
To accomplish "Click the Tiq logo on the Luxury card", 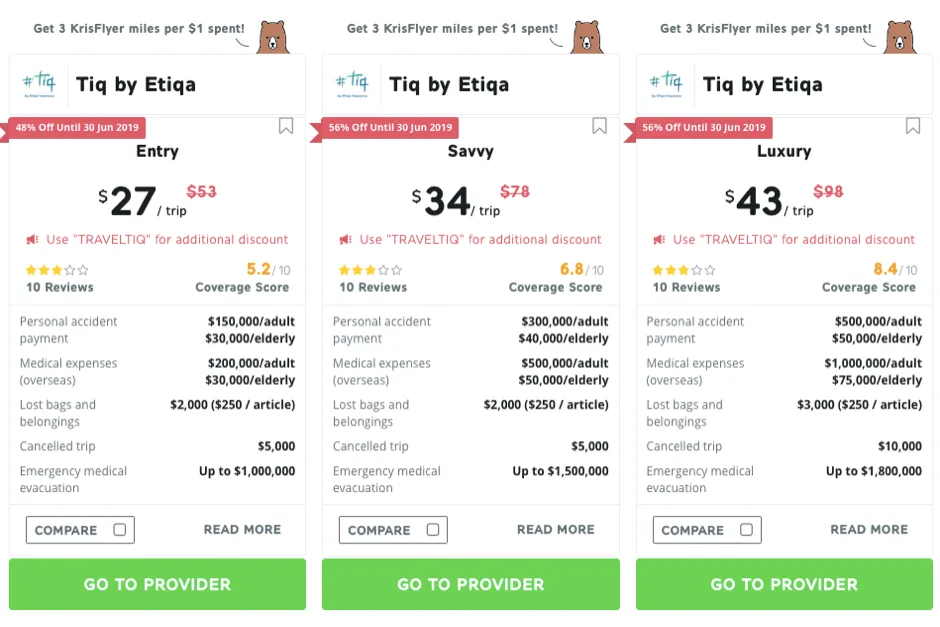I will click(x=668, y=83).
